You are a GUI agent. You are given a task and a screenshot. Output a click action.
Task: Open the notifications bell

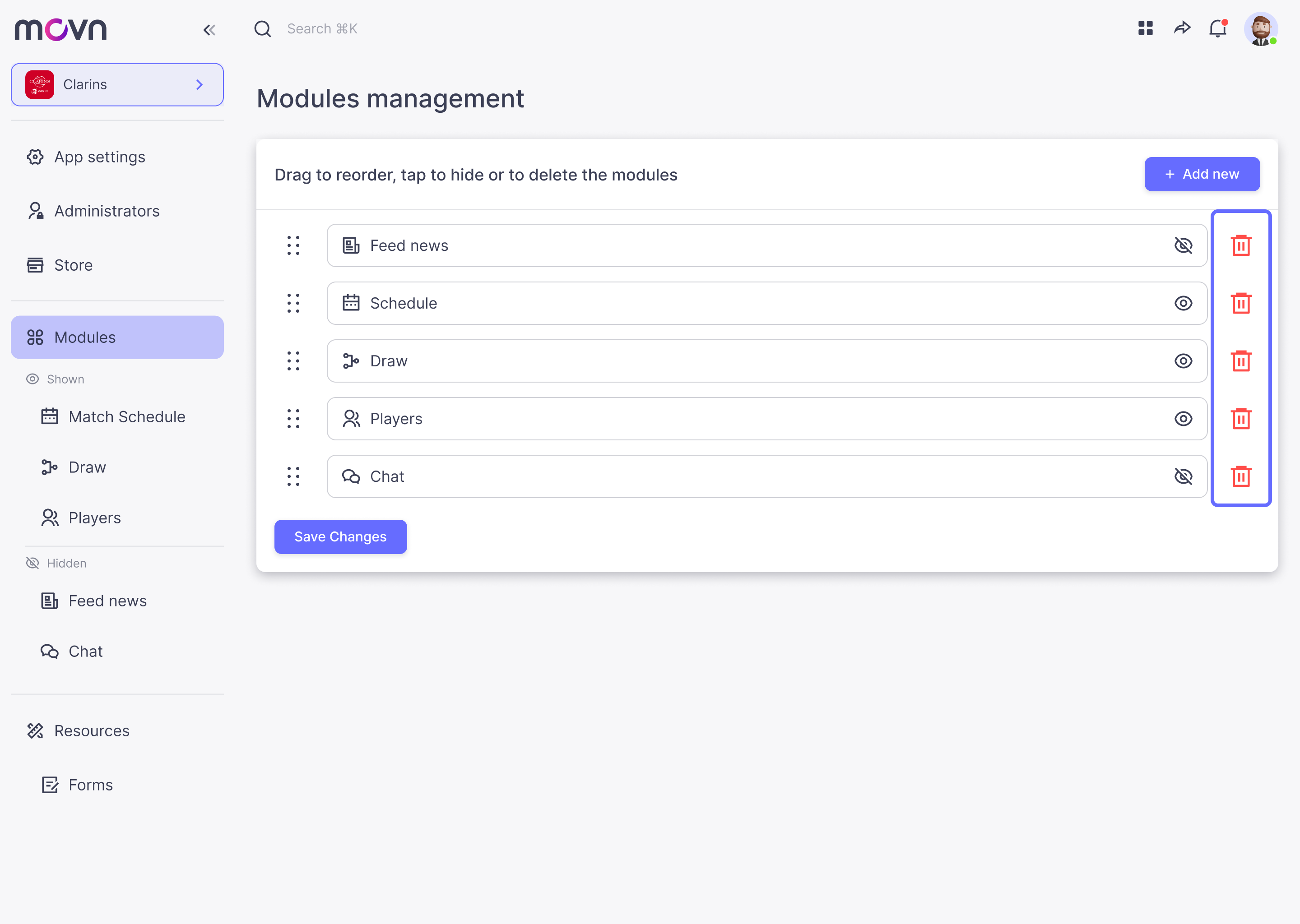(1217, 28)
